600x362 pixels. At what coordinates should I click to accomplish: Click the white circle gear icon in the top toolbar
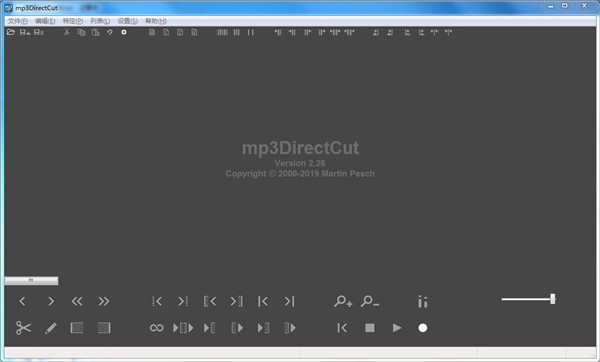124,33
